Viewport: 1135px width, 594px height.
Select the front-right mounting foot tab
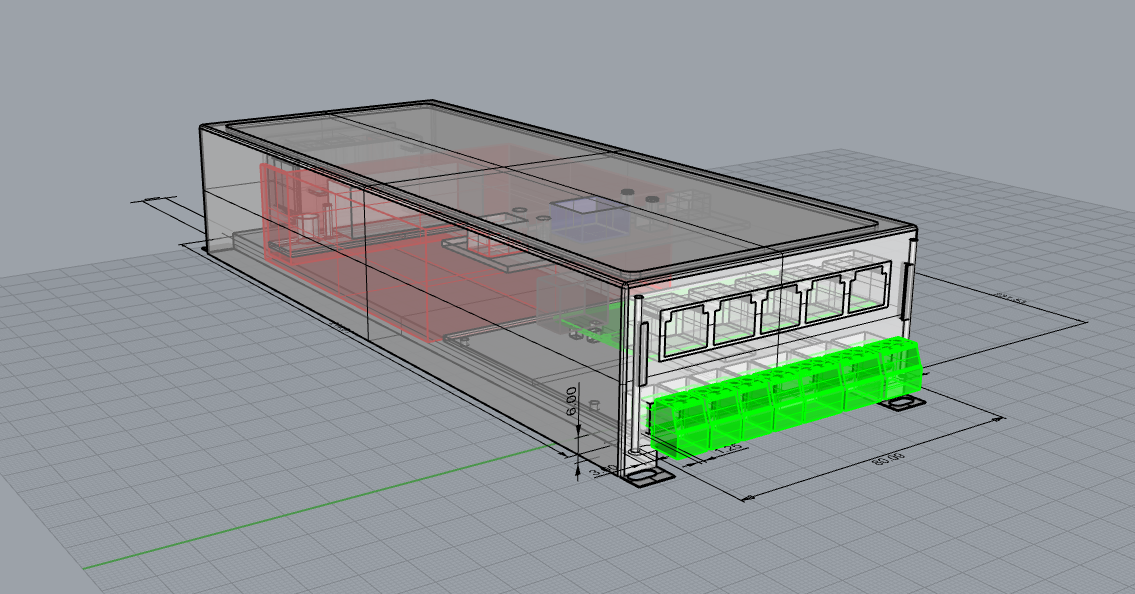904,403
